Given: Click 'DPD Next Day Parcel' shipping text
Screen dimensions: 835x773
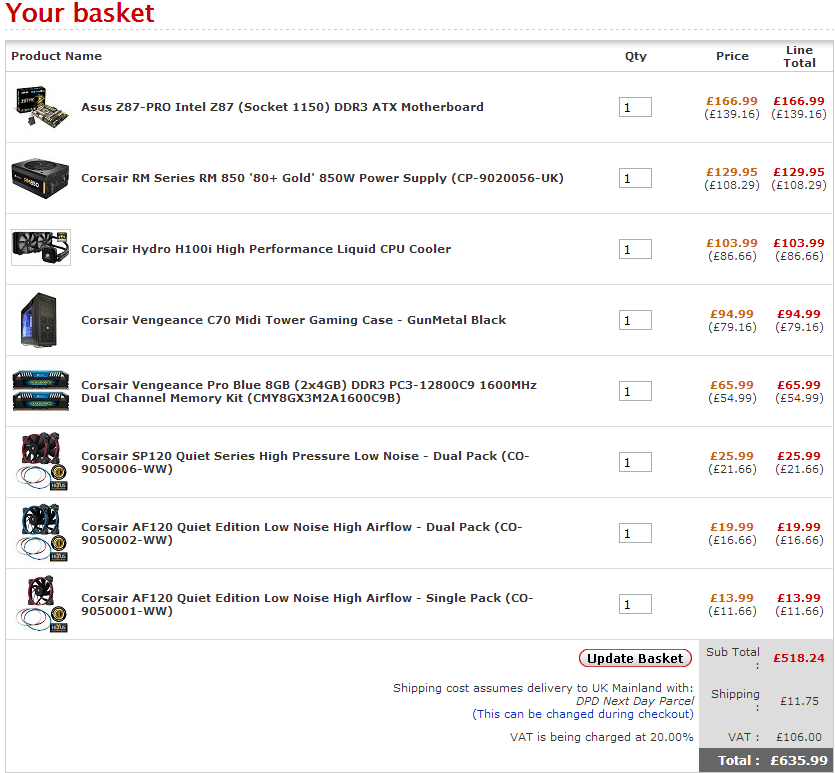Looking at the screenshot, I should (635, 701).
